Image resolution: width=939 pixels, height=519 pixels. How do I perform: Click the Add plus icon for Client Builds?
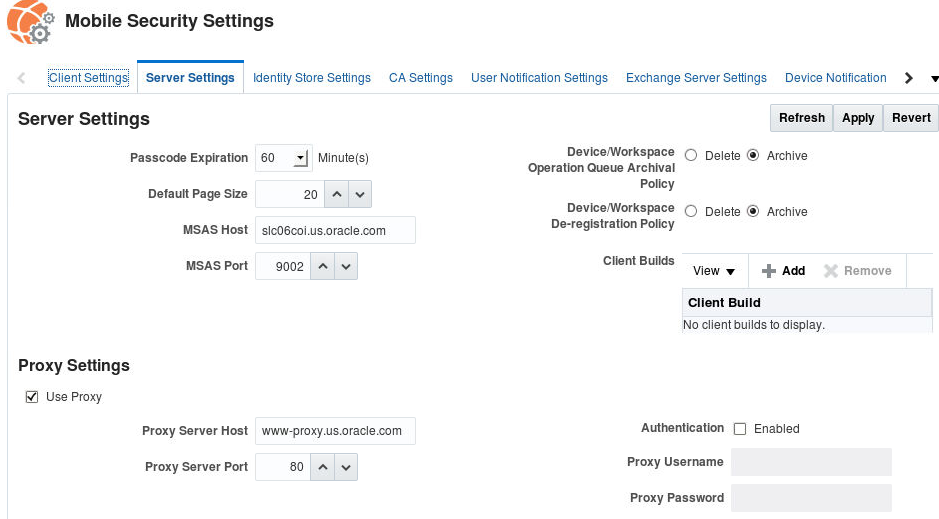click(x=769, y=271)
